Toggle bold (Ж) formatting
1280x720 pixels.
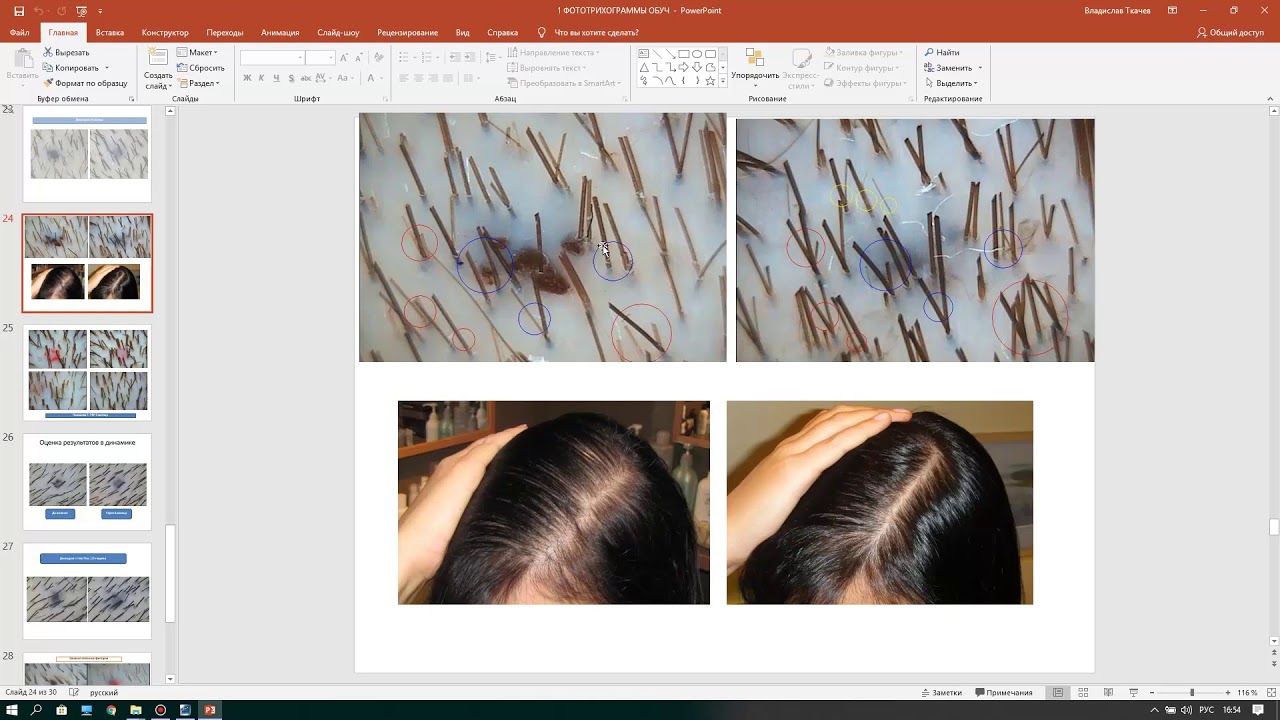tap(247, 78)
